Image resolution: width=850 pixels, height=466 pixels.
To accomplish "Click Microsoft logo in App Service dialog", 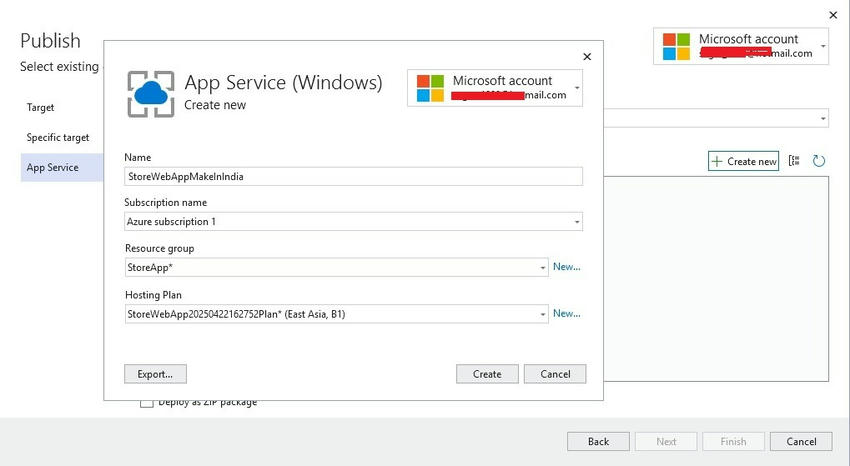I will 430,88.
